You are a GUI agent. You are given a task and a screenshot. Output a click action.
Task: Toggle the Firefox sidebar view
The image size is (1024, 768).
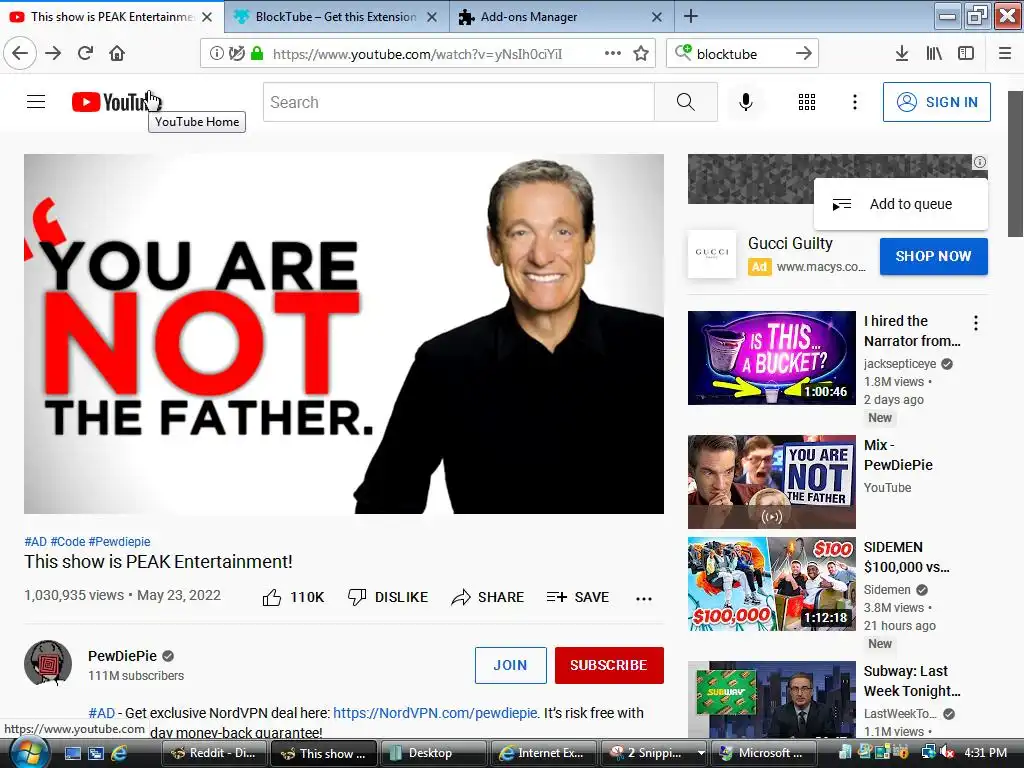tap(966, 53)
